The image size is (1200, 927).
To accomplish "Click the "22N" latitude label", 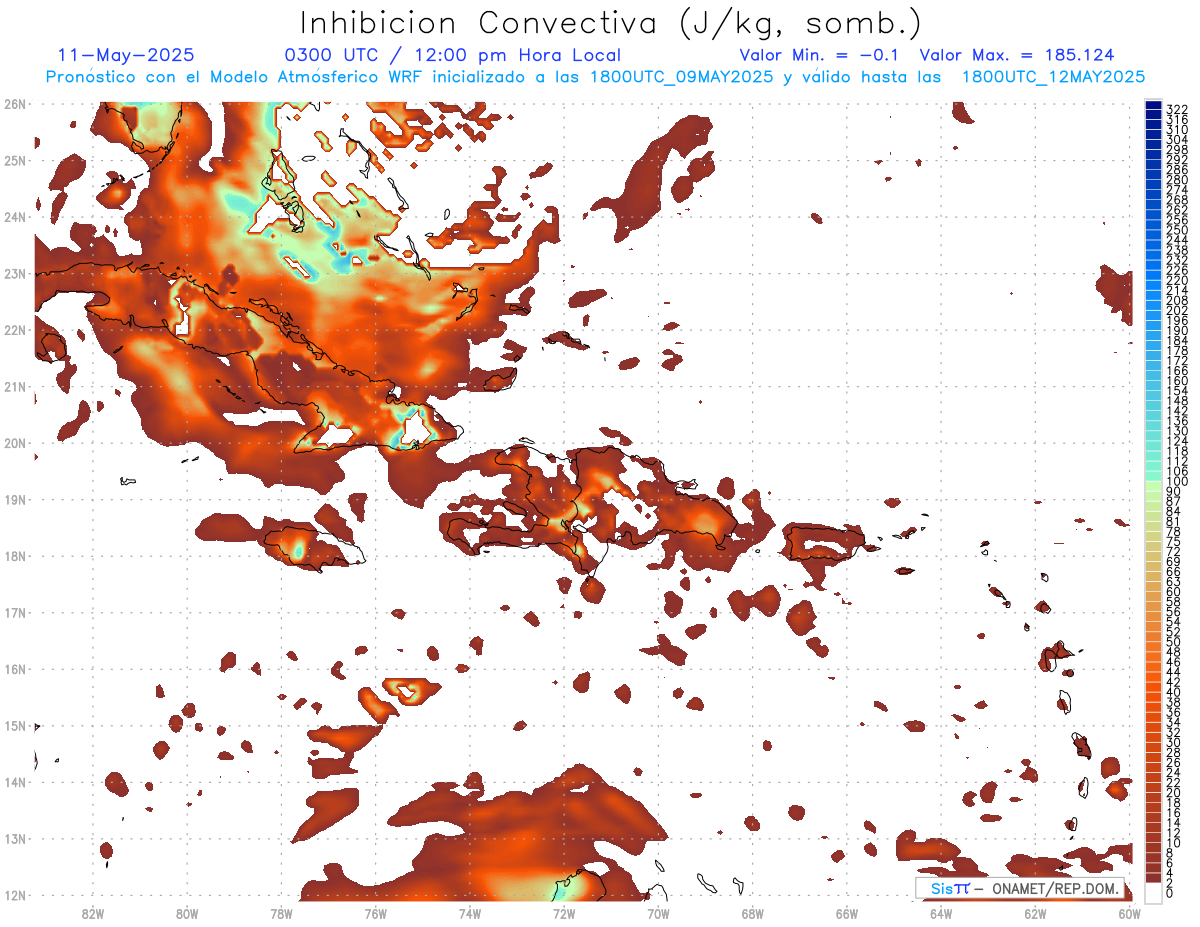I will pyautogui.click(x=14, y=329).
